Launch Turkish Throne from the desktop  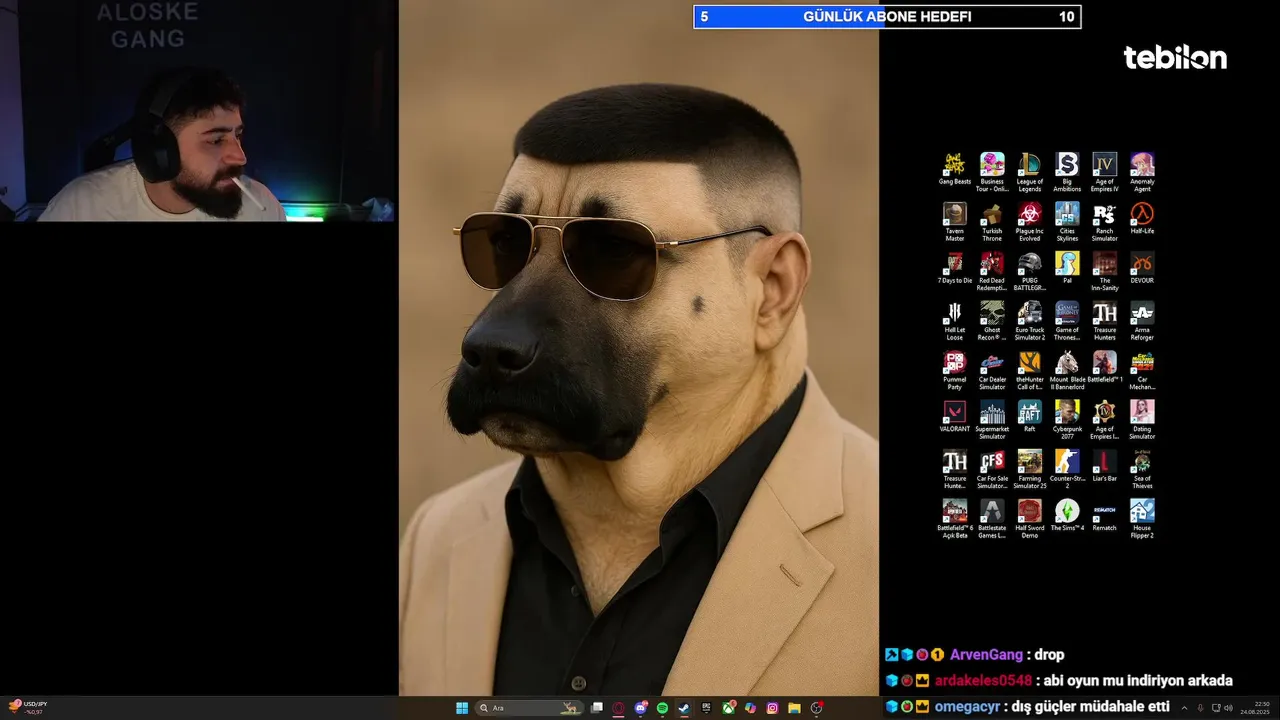click(x=992, y=222)
